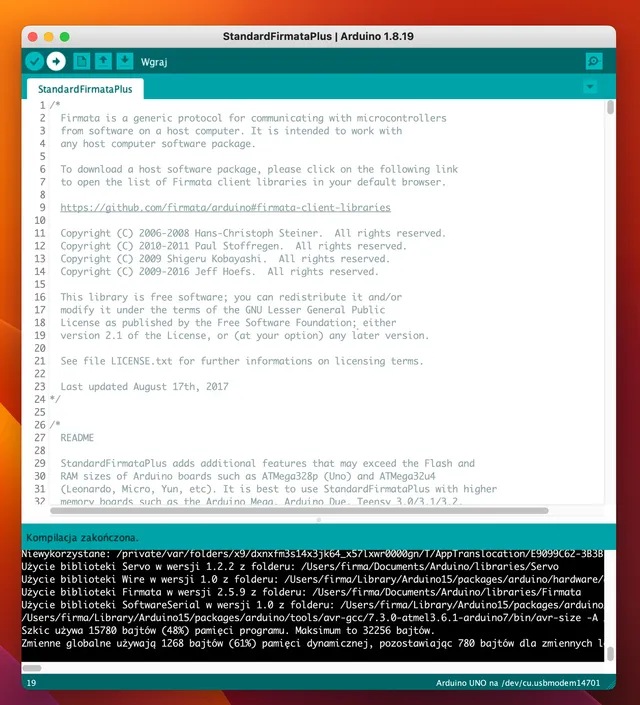The height and width of the screenshot is (705, 640).
Task: Click line number 19 in status bar
Action: (x=31, y=683)
